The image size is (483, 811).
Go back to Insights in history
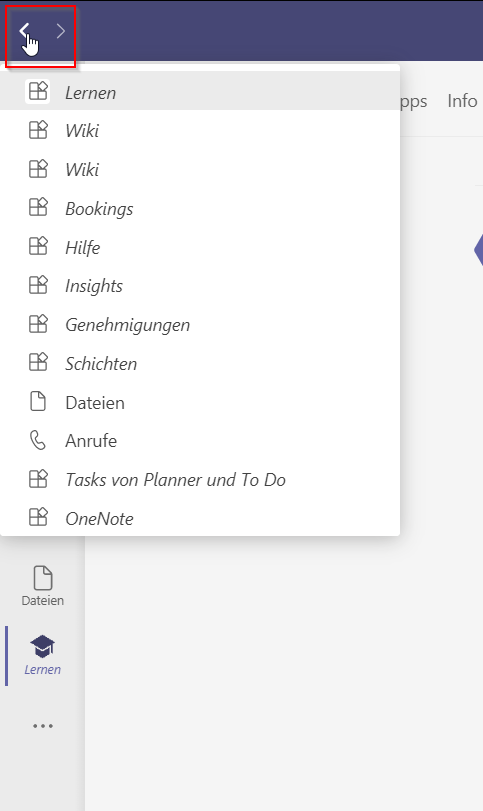pos(200,286)
